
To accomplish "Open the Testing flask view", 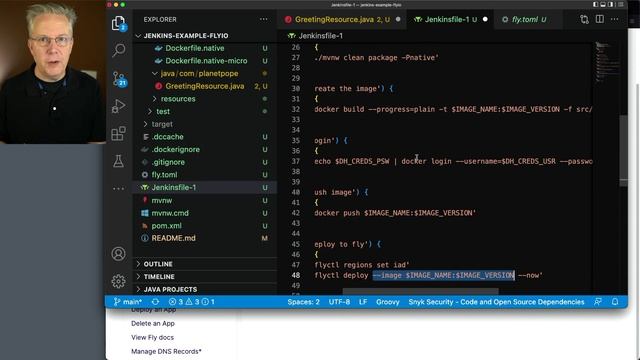I will (118, 161).
